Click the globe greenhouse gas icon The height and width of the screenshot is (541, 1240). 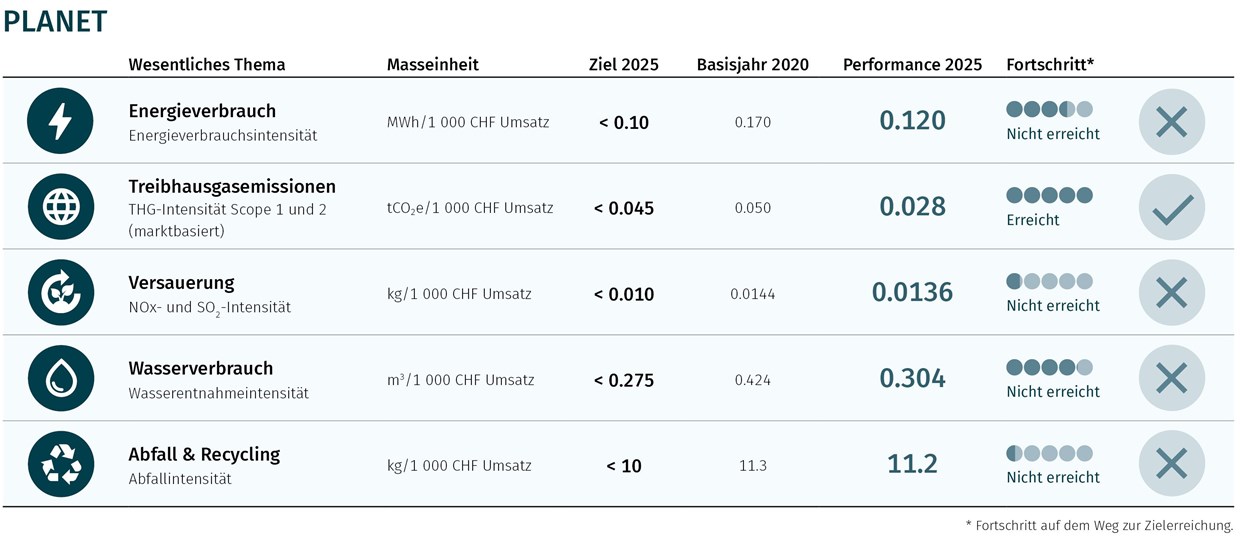click(61, 207)
